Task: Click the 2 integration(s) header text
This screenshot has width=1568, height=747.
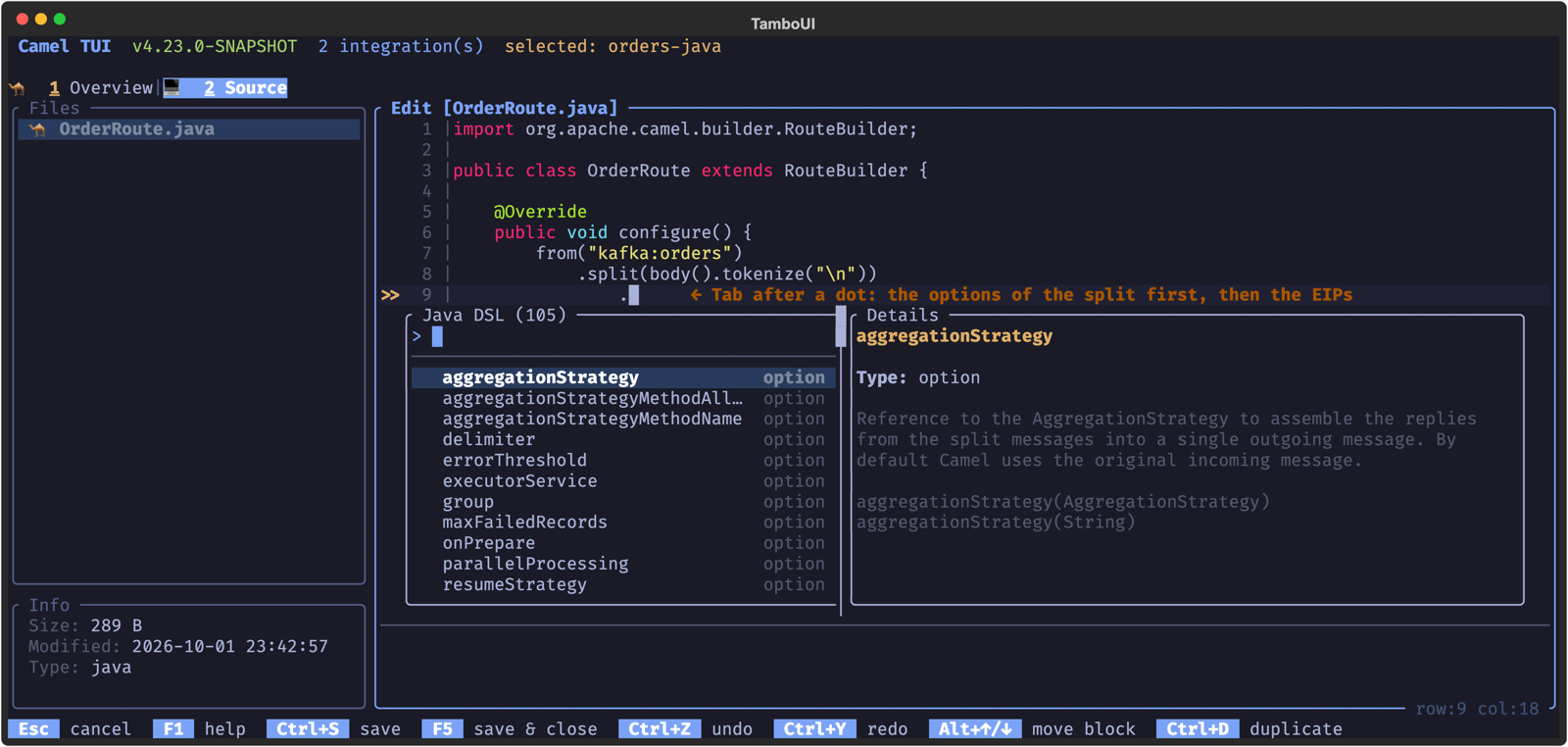Action: click(400, 46)
